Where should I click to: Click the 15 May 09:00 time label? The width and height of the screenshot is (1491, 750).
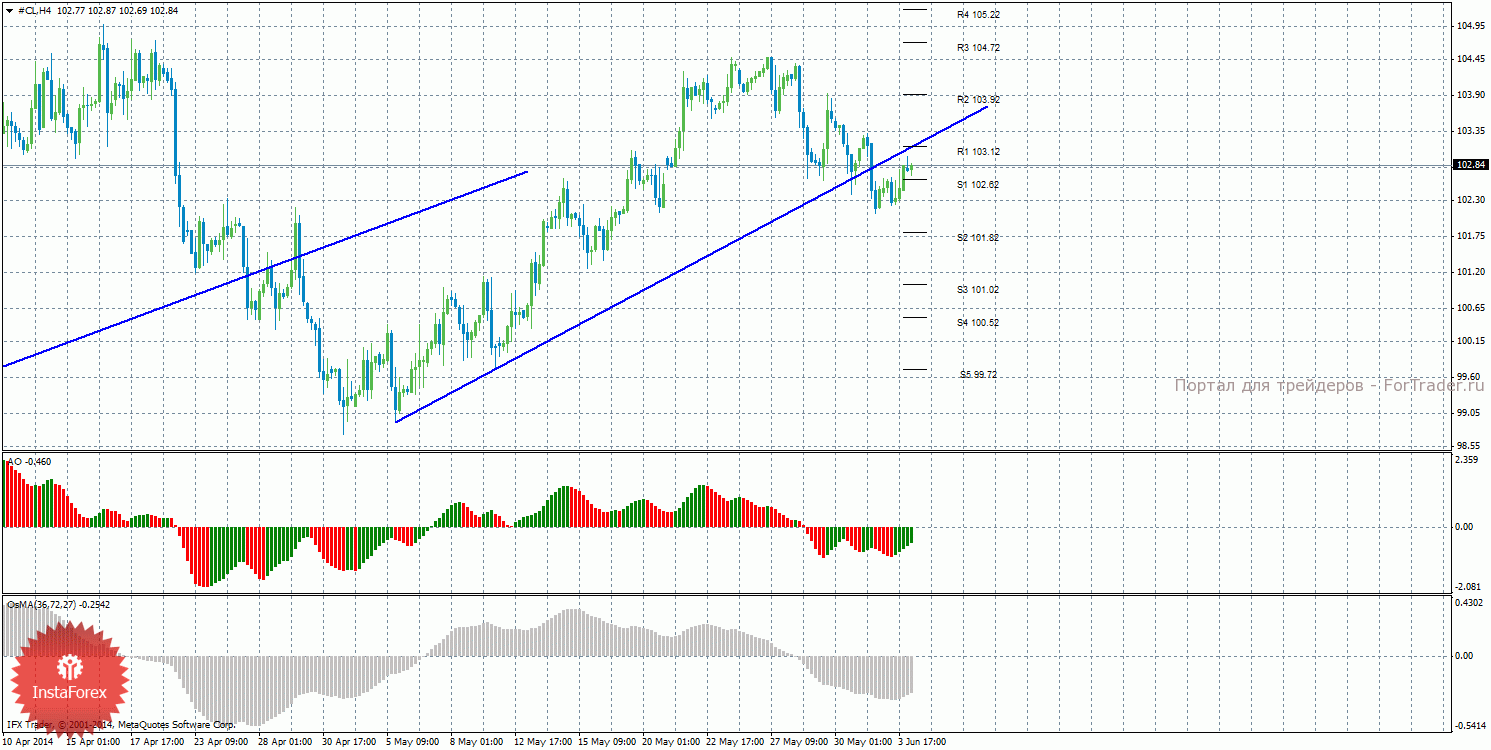(x=607, y=742)
